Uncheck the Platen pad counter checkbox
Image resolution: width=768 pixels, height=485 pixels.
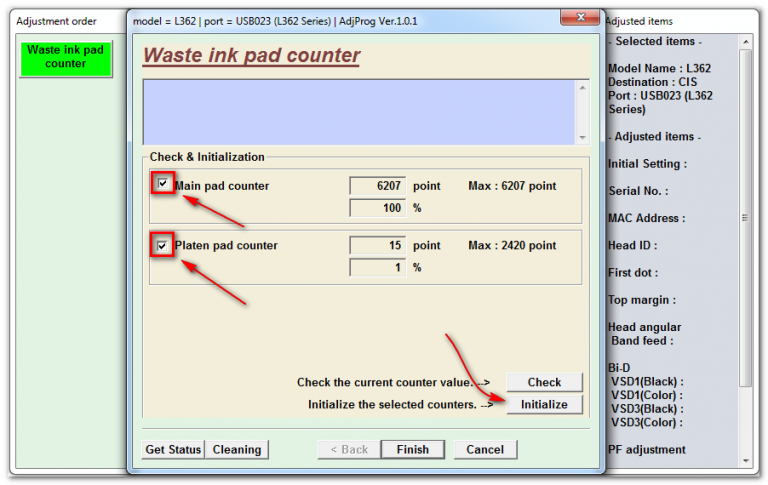163,245
